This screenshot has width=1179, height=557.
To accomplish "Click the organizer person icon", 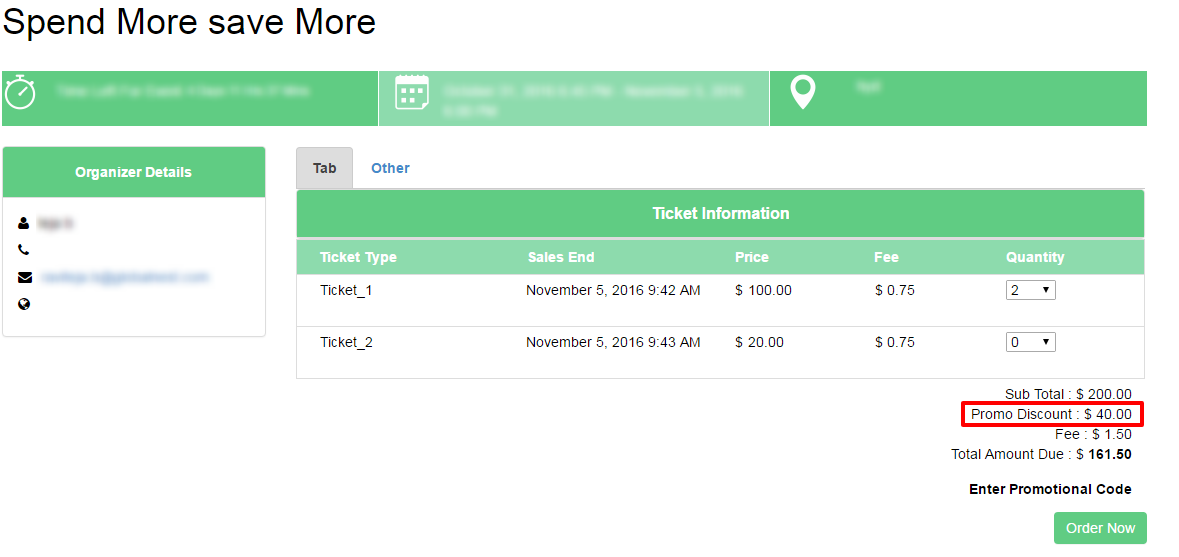I will [24, 223].
